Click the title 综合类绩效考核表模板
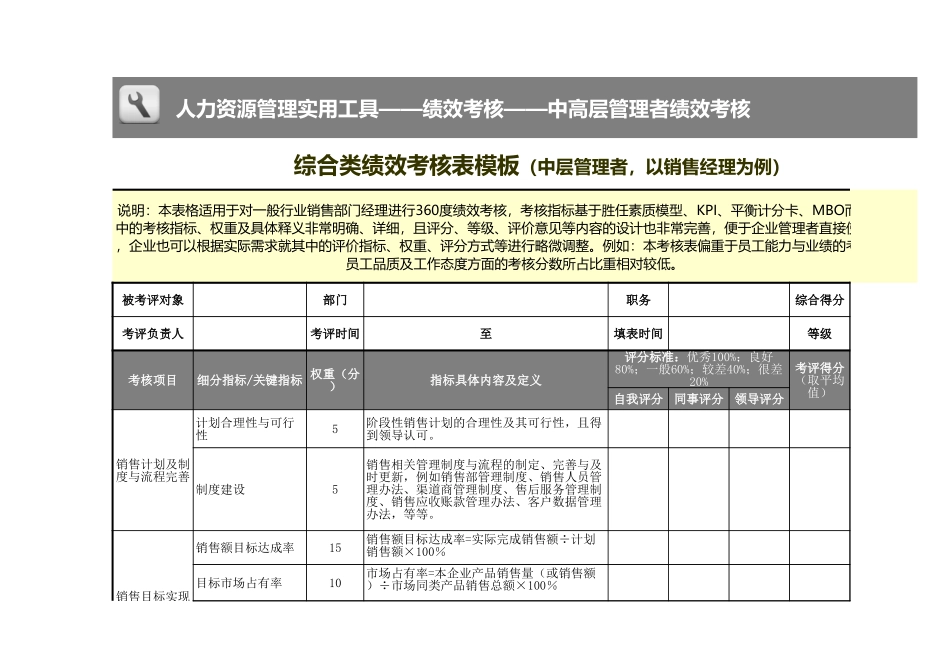This screenshot has height=672, width=950. point(407,165)
